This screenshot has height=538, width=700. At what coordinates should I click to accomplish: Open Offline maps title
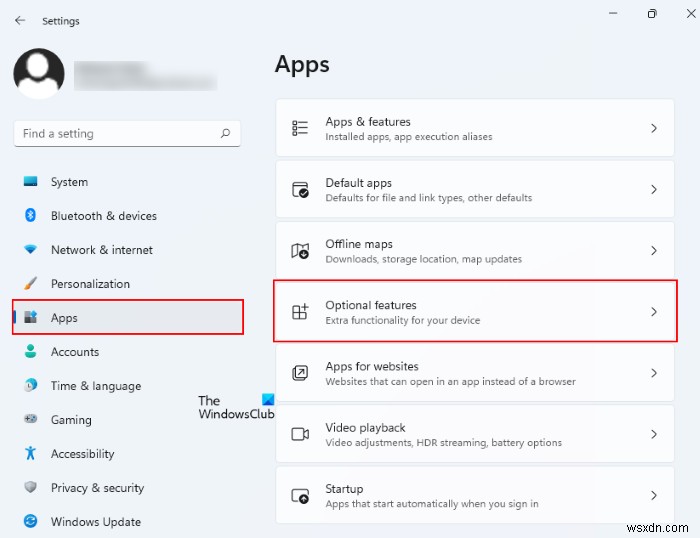tap(359, 244)
